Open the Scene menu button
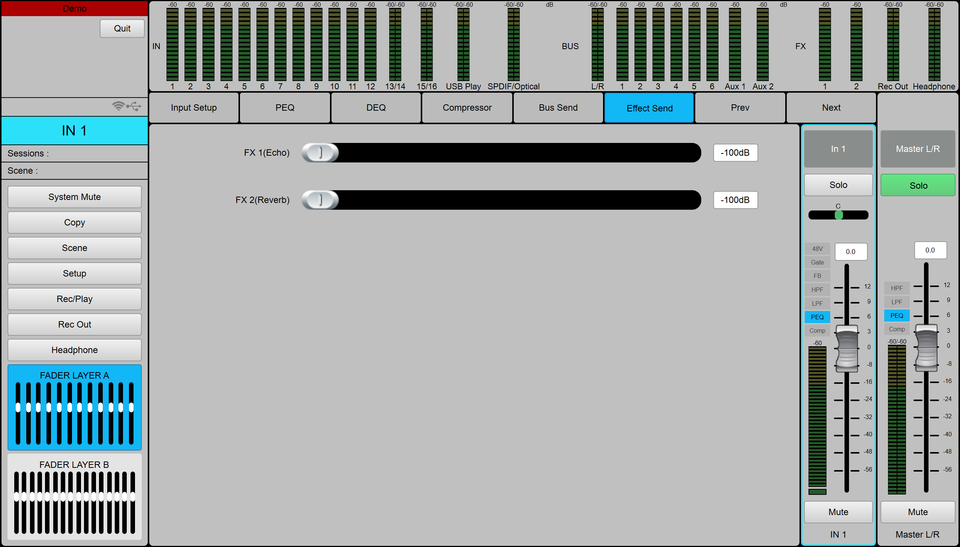The width and height of the screenshot is (960, 547). pos(75,248)
